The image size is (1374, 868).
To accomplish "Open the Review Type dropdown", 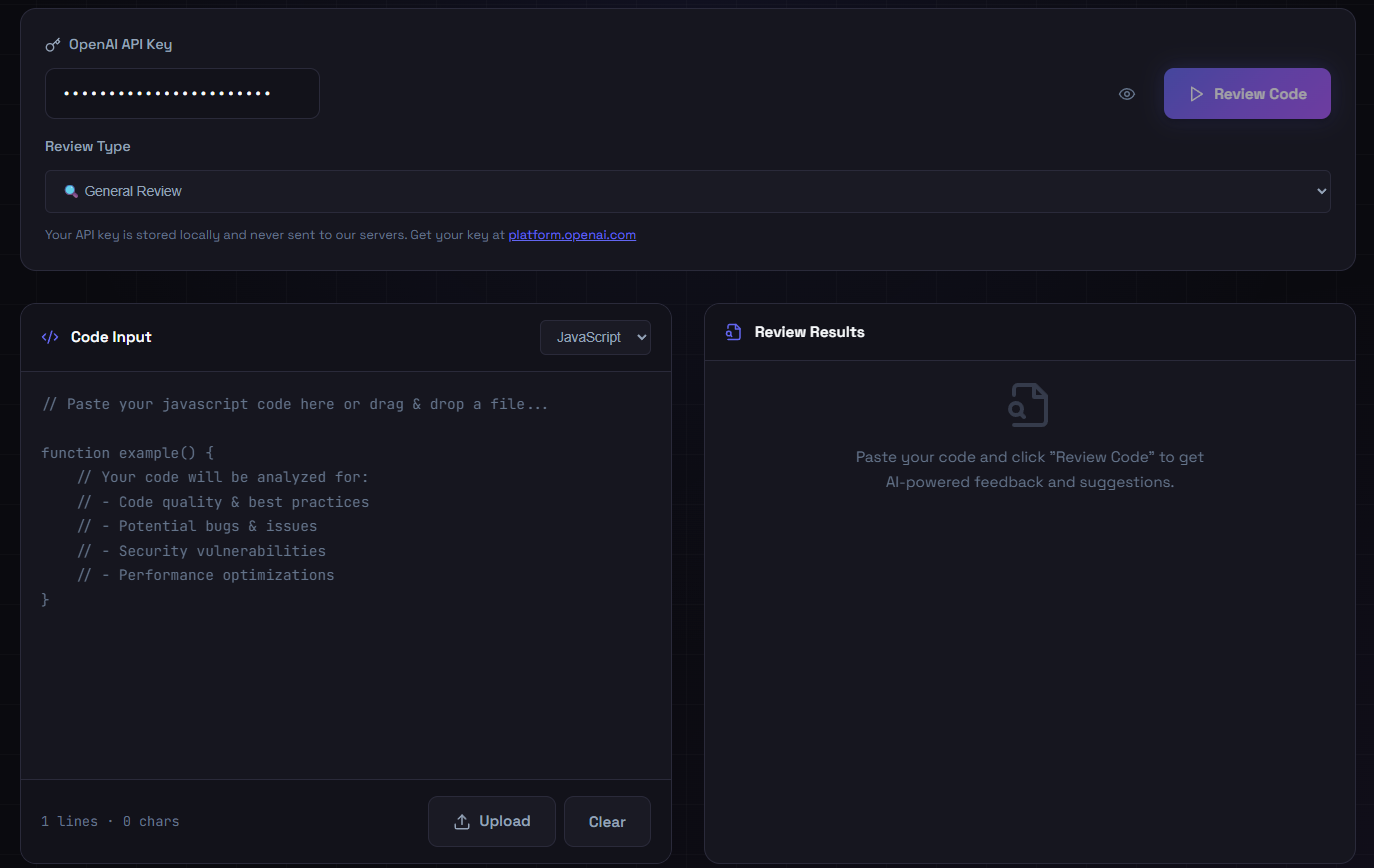I will tap(687, 190).
